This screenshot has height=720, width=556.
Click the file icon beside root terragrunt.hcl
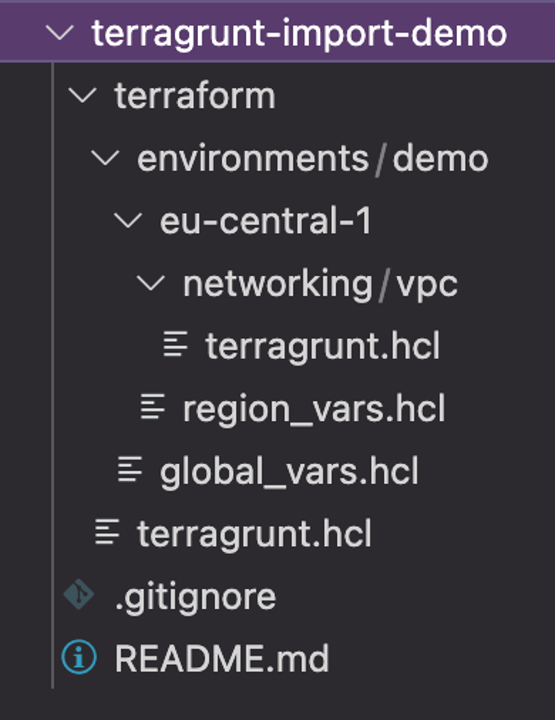[x=107, y=532]
